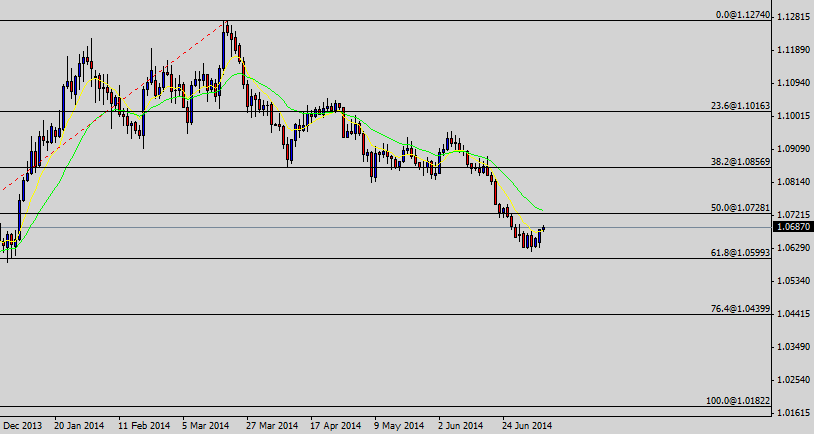Screen dimensions: 814x434
Task: Click the 1.03490 price axis value
Action: tap(792, 347)
